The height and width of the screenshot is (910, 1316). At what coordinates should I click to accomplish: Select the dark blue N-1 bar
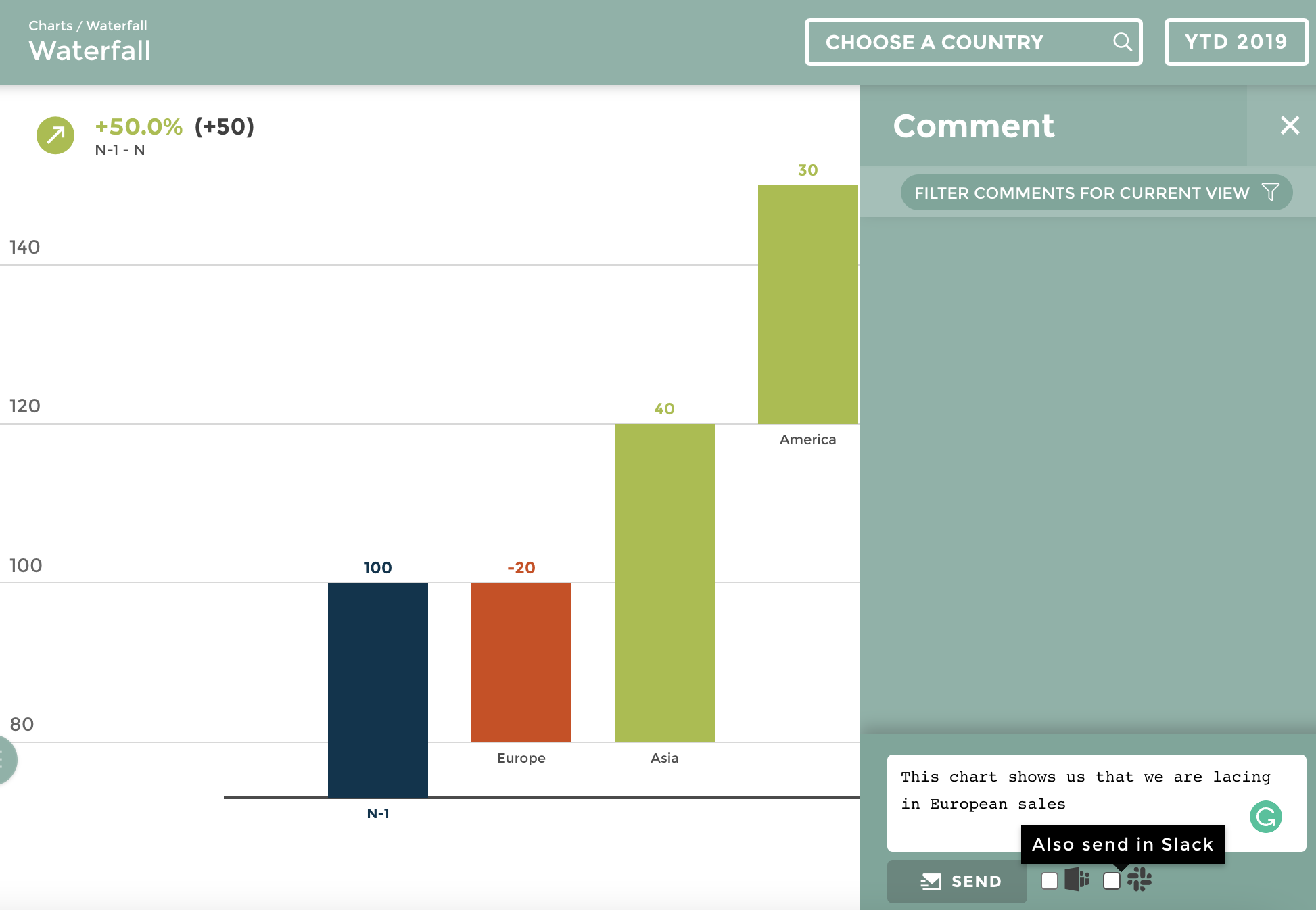pyautogui.click(x=377, y=689)
